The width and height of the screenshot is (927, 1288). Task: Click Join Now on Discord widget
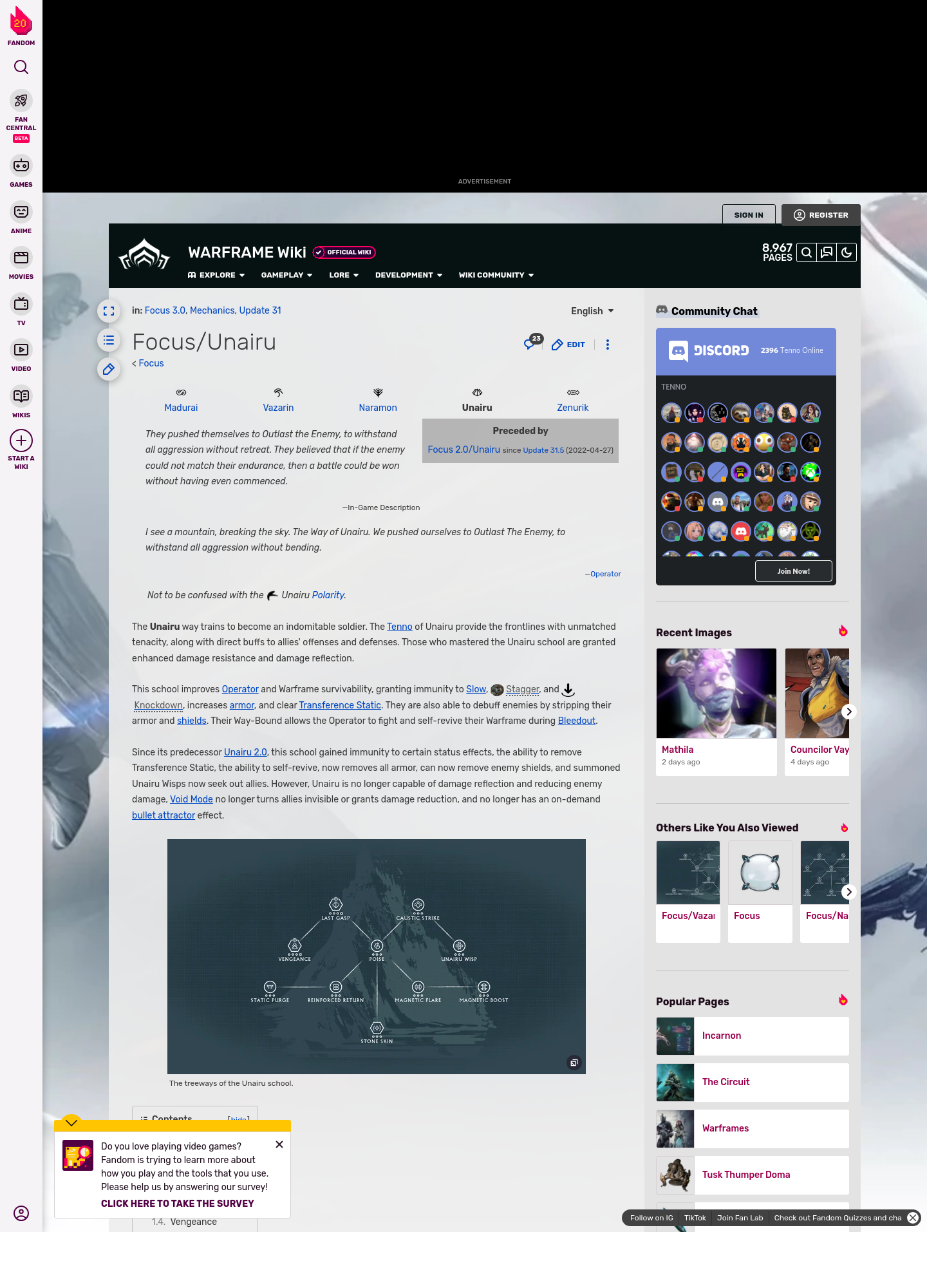click(x=793, y=571)
